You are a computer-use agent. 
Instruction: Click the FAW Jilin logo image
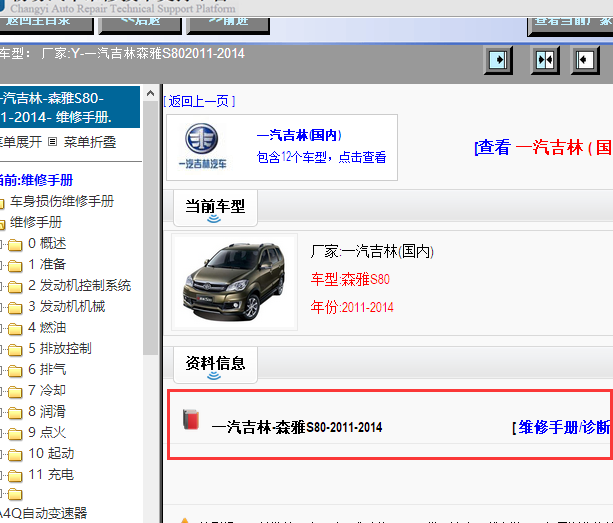click(x=202, y=146)
